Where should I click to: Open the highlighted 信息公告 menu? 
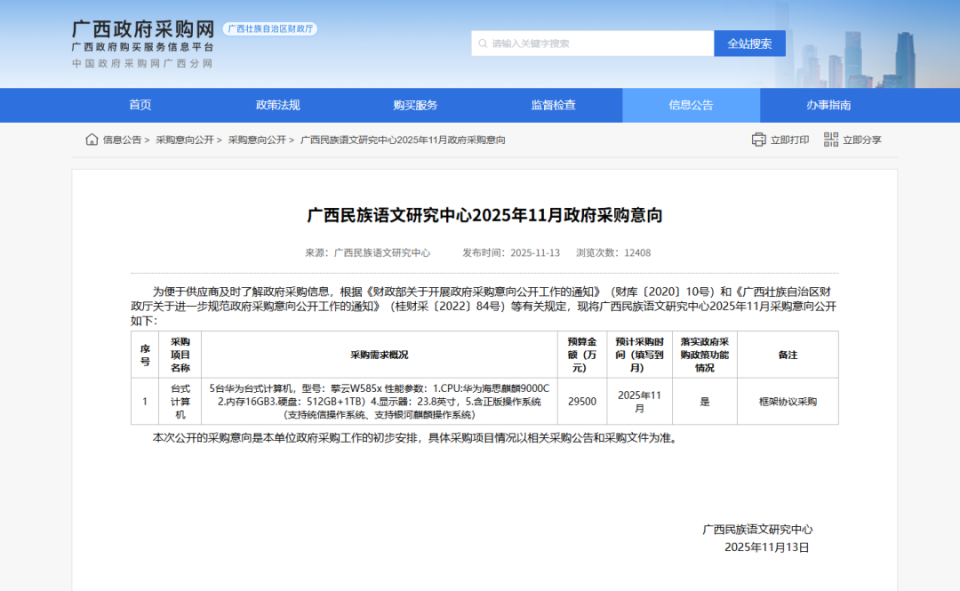coord(693,104)
